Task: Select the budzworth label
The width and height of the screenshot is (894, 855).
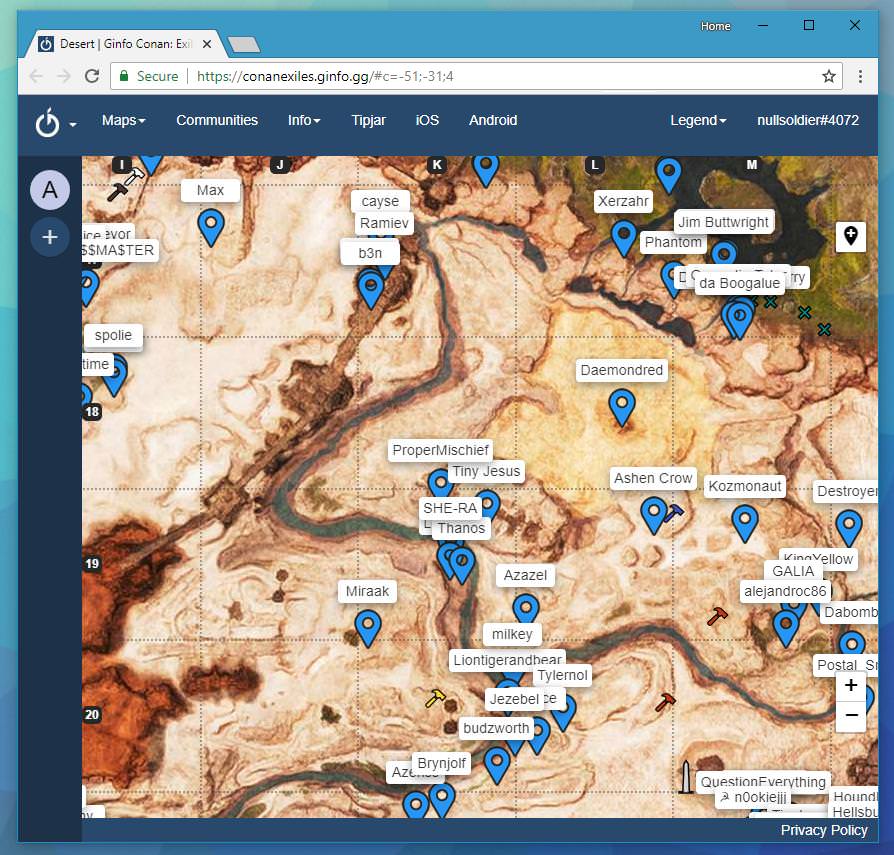Action: (496, 728)
